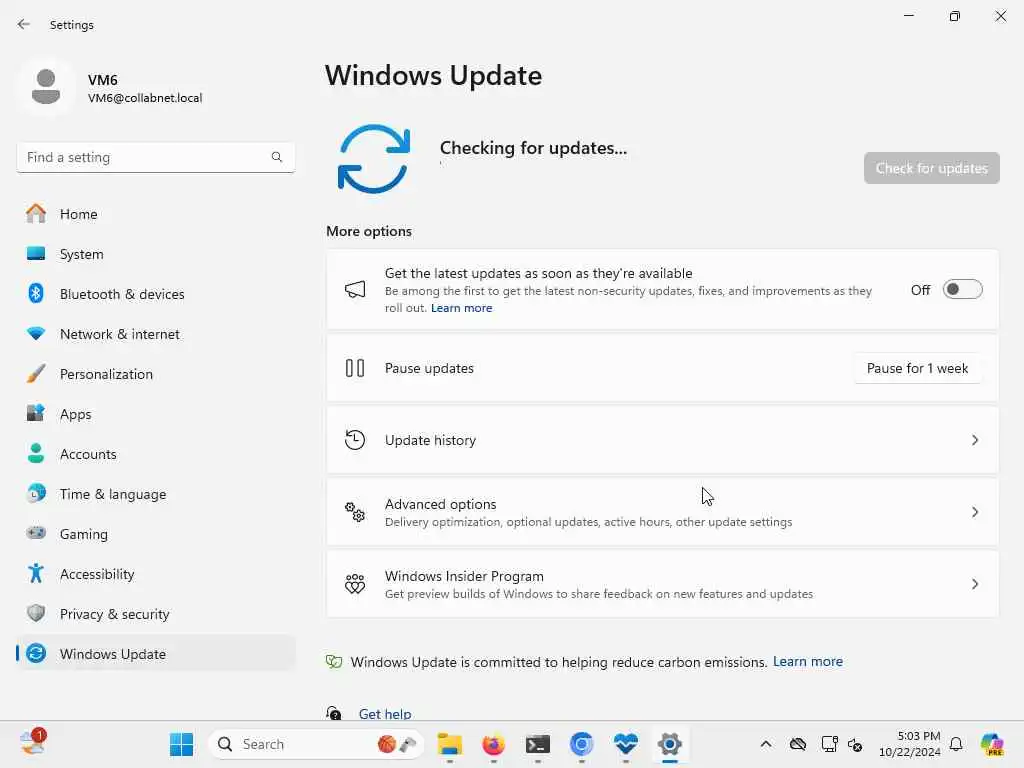Viewport: 1024px width, 768px height.
Task: Open Privacy & security settings page
Action: [x=155, y=613]
